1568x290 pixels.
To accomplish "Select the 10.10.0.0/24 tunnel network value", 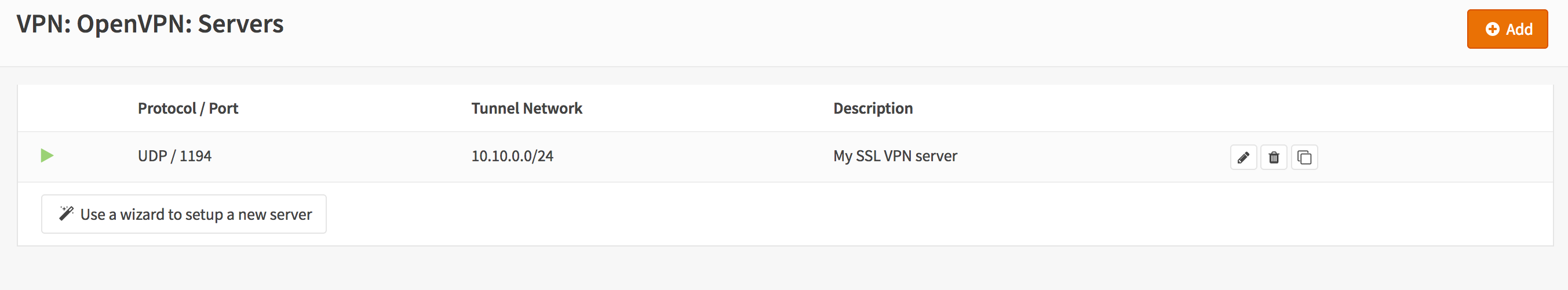I will point(512,156).
